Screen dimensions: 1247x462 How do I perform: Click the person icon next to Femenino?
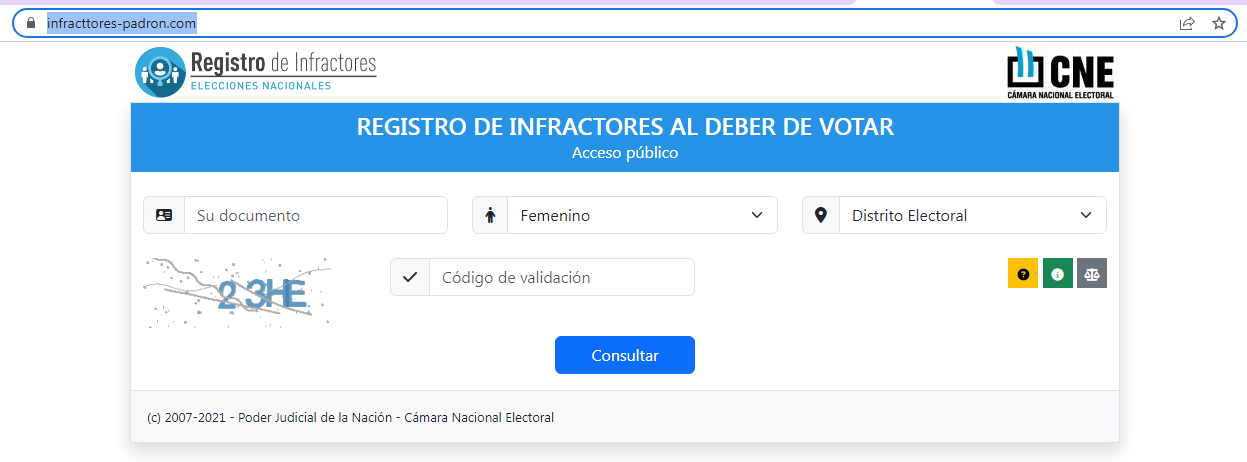tap(490, 215)
